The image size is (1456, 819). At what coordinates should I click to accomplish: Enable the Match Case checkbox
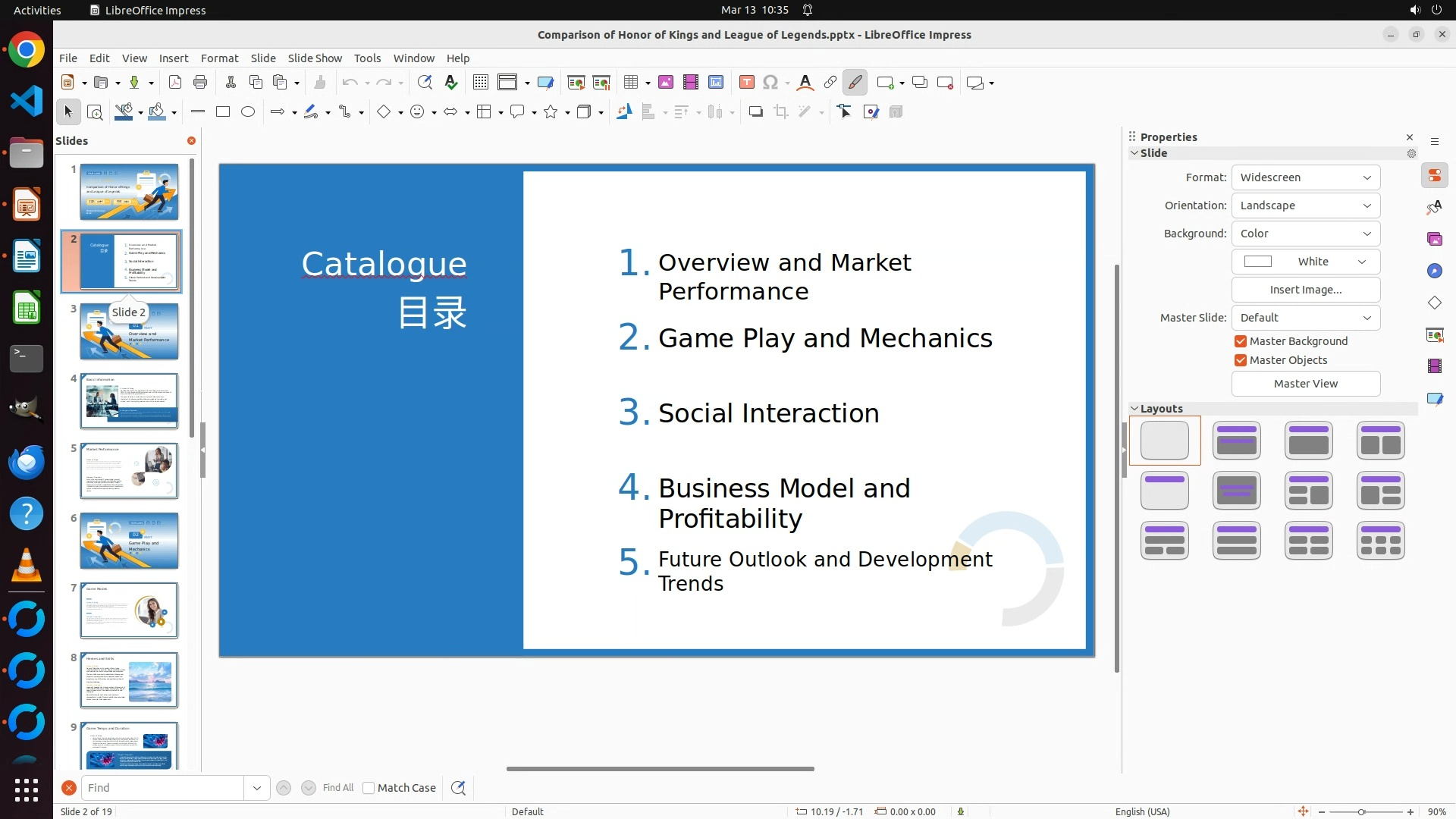[369, 788]
